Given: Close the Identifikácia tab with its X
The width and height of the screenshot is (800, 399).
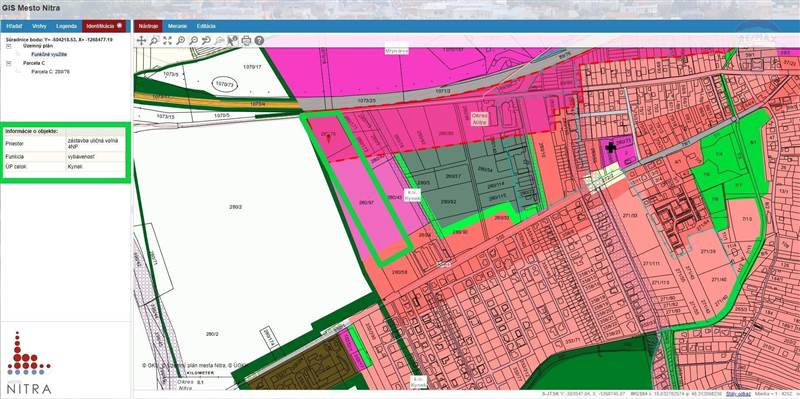Looking at the screenshot, I should pyautogui.click(x=119, y=24).
